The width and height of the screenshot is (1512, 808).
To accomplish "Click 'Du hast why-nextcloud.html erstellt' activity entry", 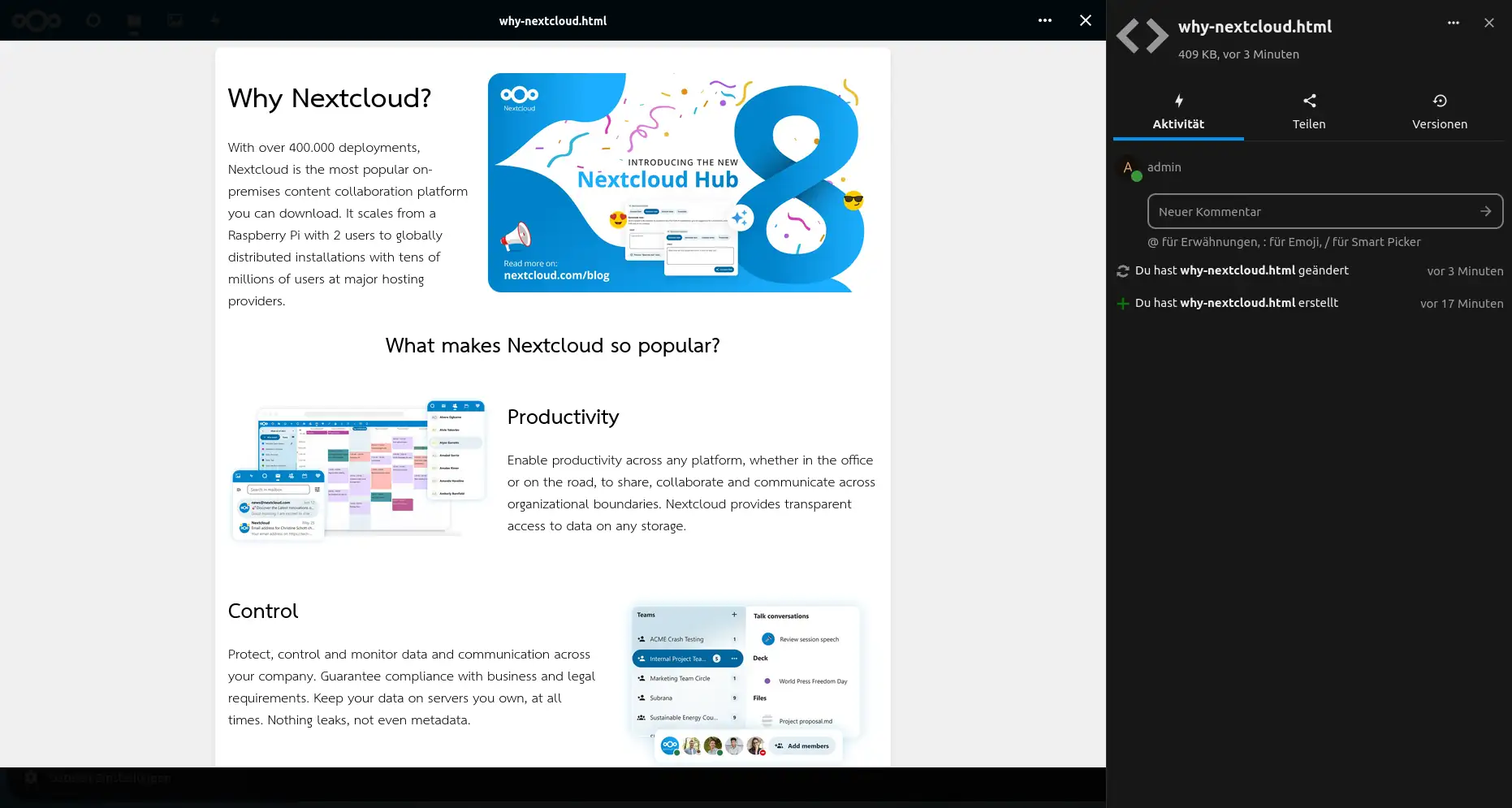I will 1237,303.
